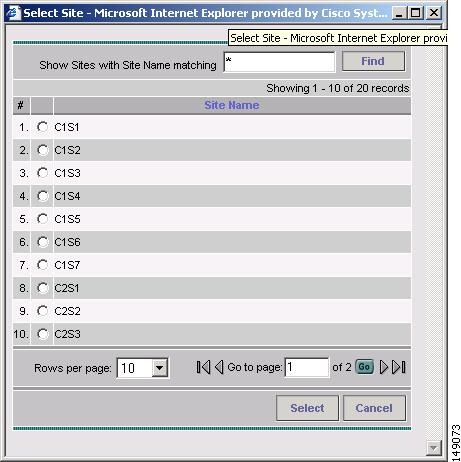Click the Go to page number field
The image size is (461, 462).
tap(307, 367)
